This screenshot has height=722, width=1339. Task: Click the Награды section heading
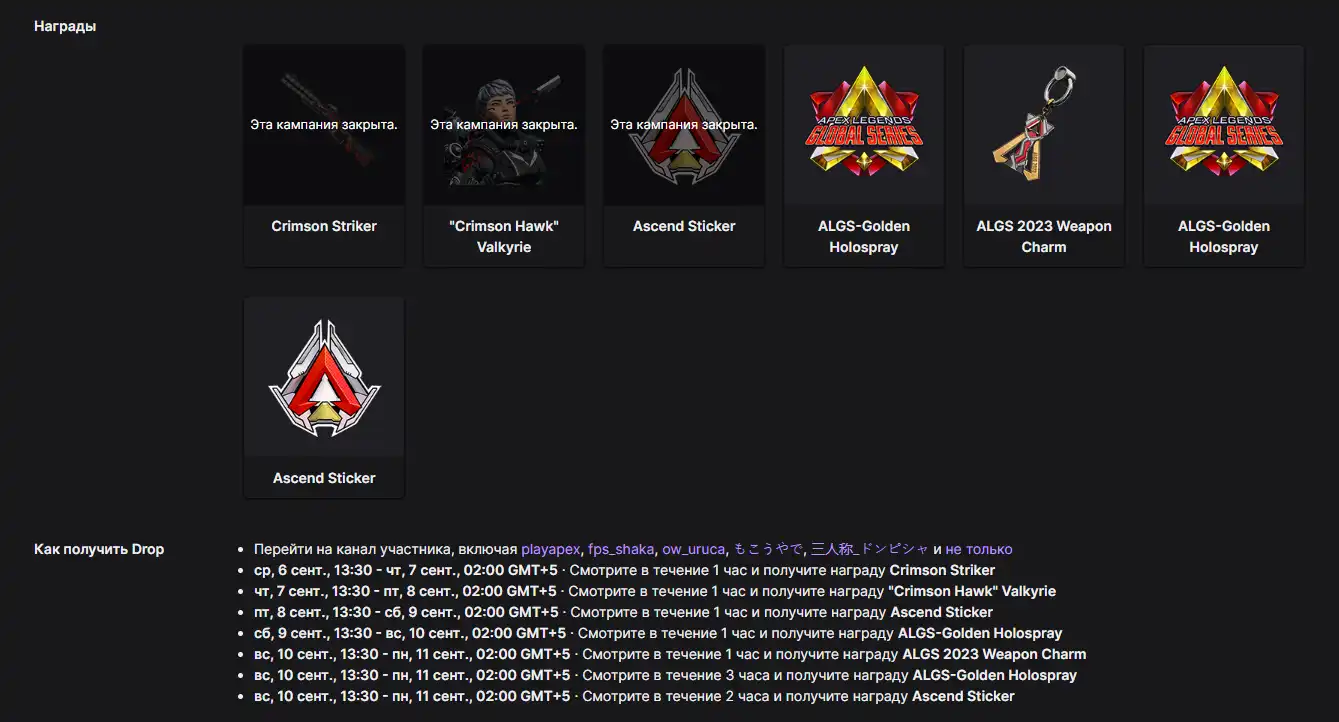tap(65, 26)
